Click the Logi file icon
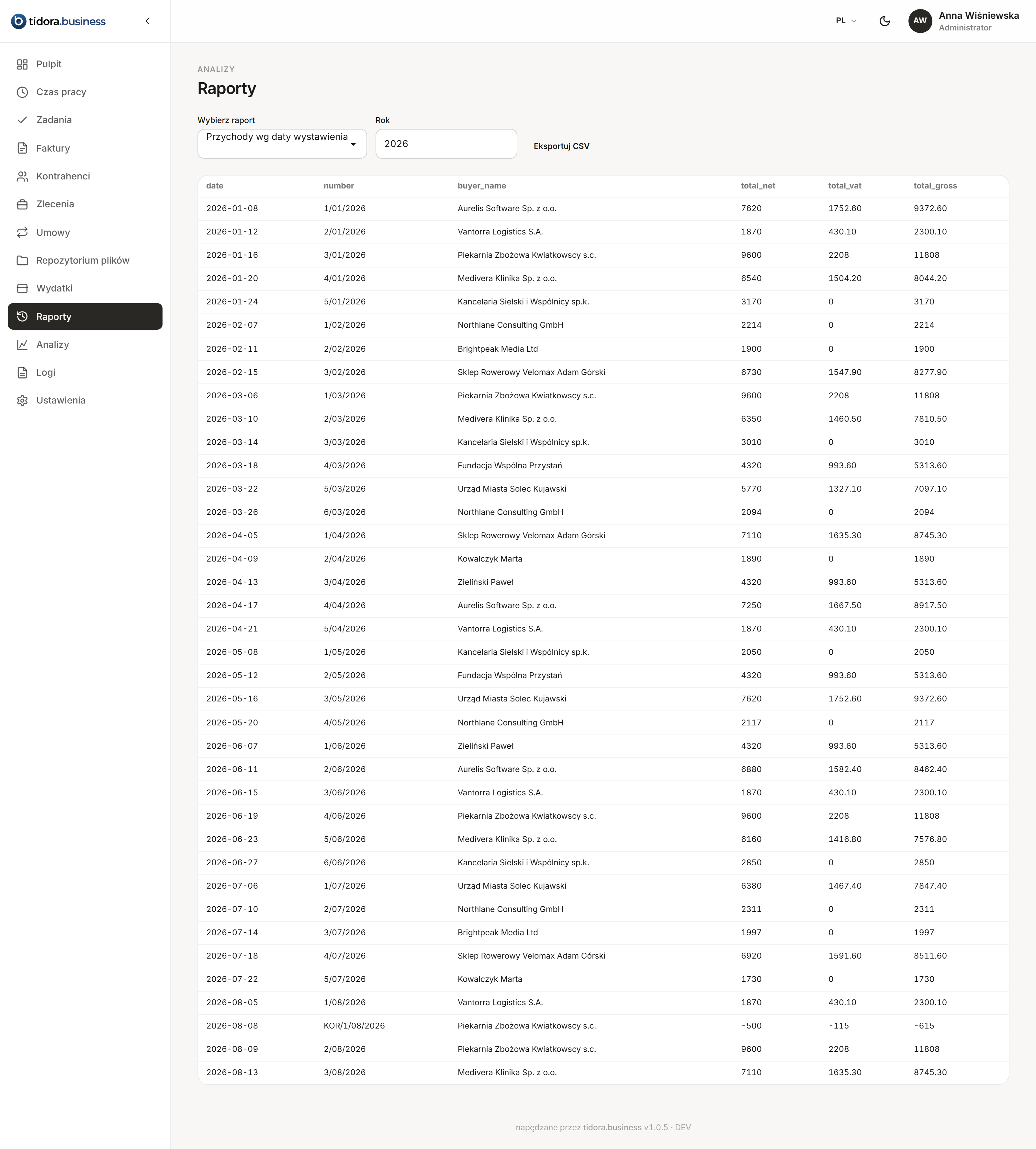Screen dimensions: 1036x1149 [22, 372]
